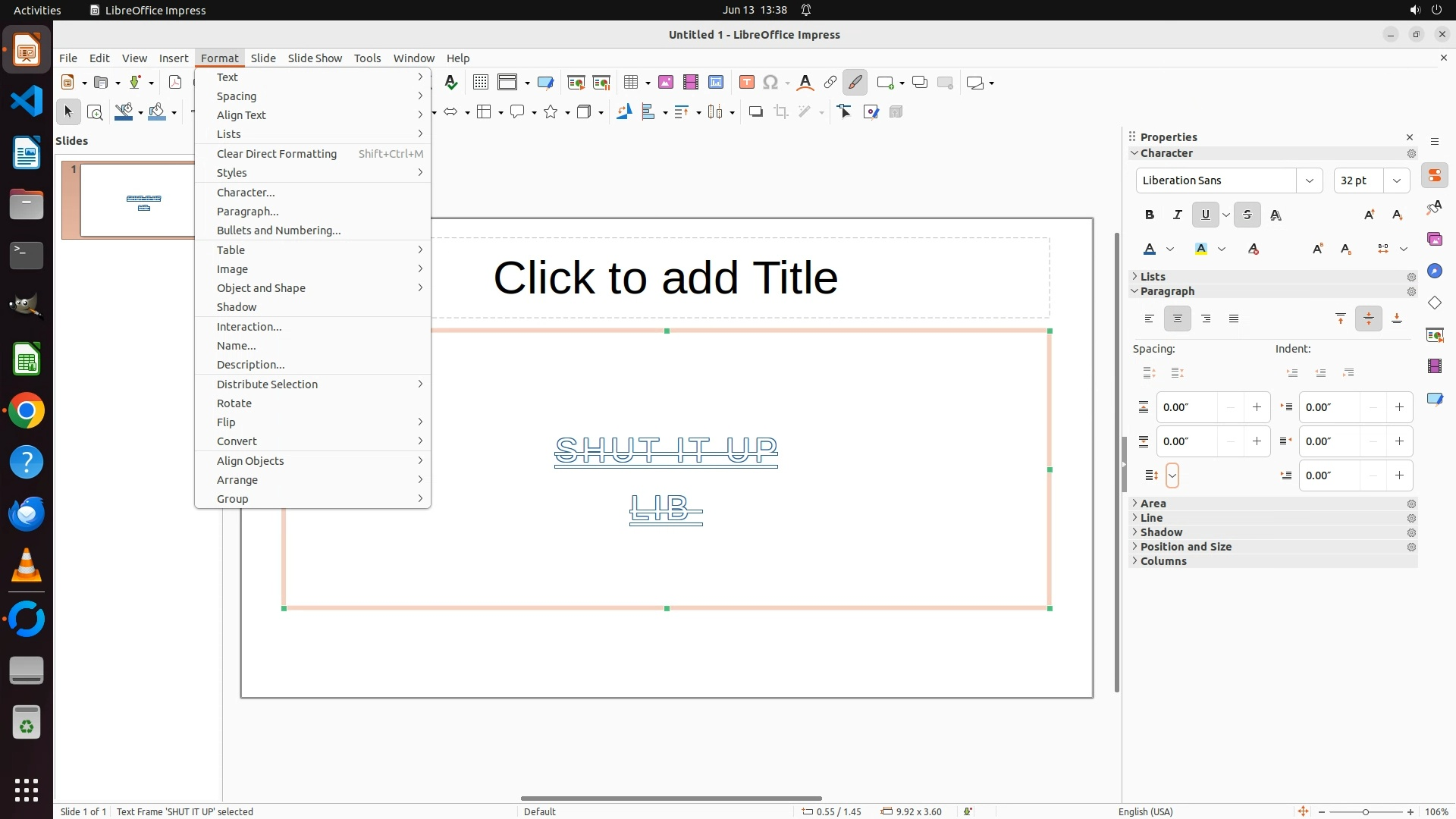Screen dimensions: 1456x819
Task: Toggle Underline formatting button
Action: (x=1205, y=215)
